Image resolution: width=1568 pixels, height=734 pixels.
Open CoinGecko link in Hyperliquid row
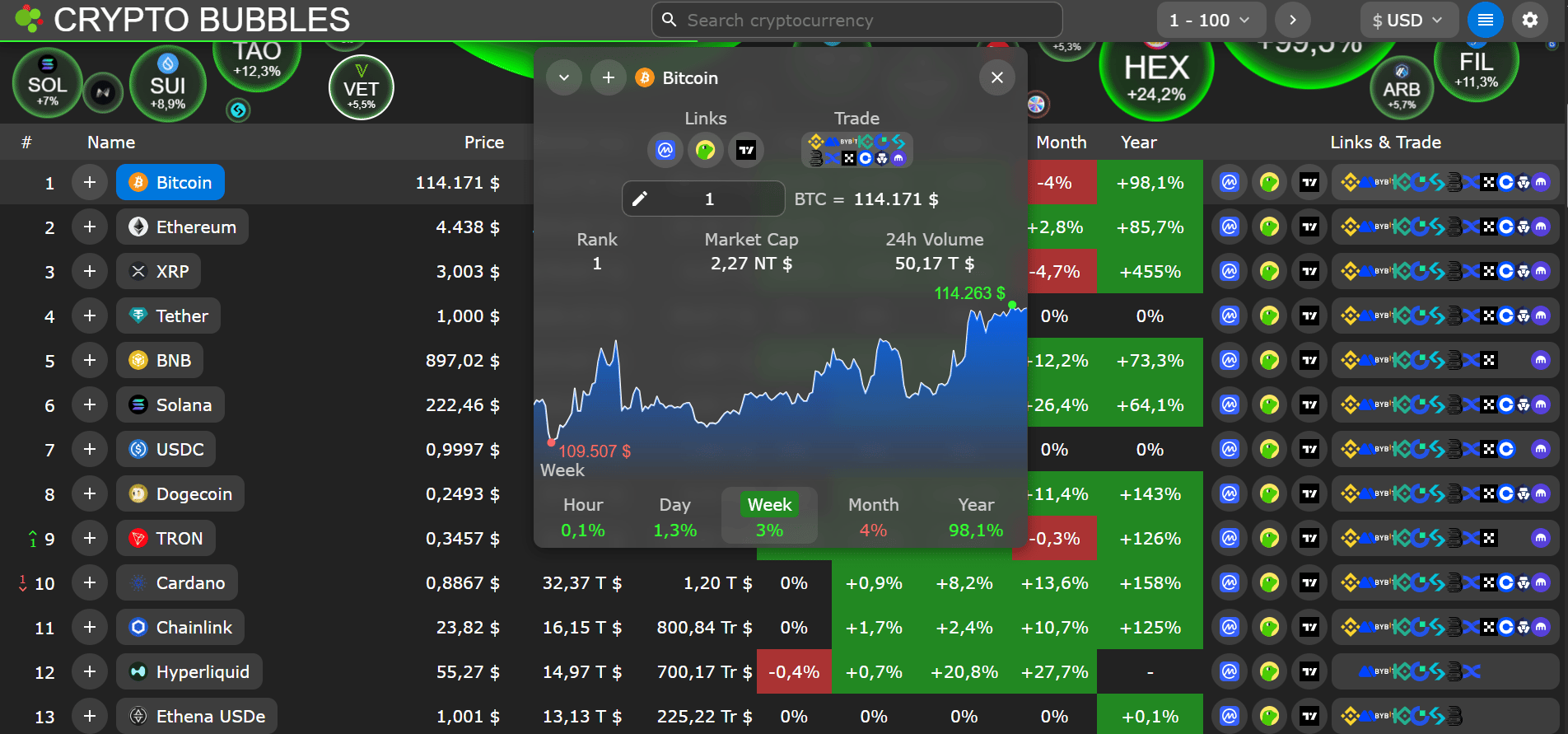click(x=1270, y=672)
